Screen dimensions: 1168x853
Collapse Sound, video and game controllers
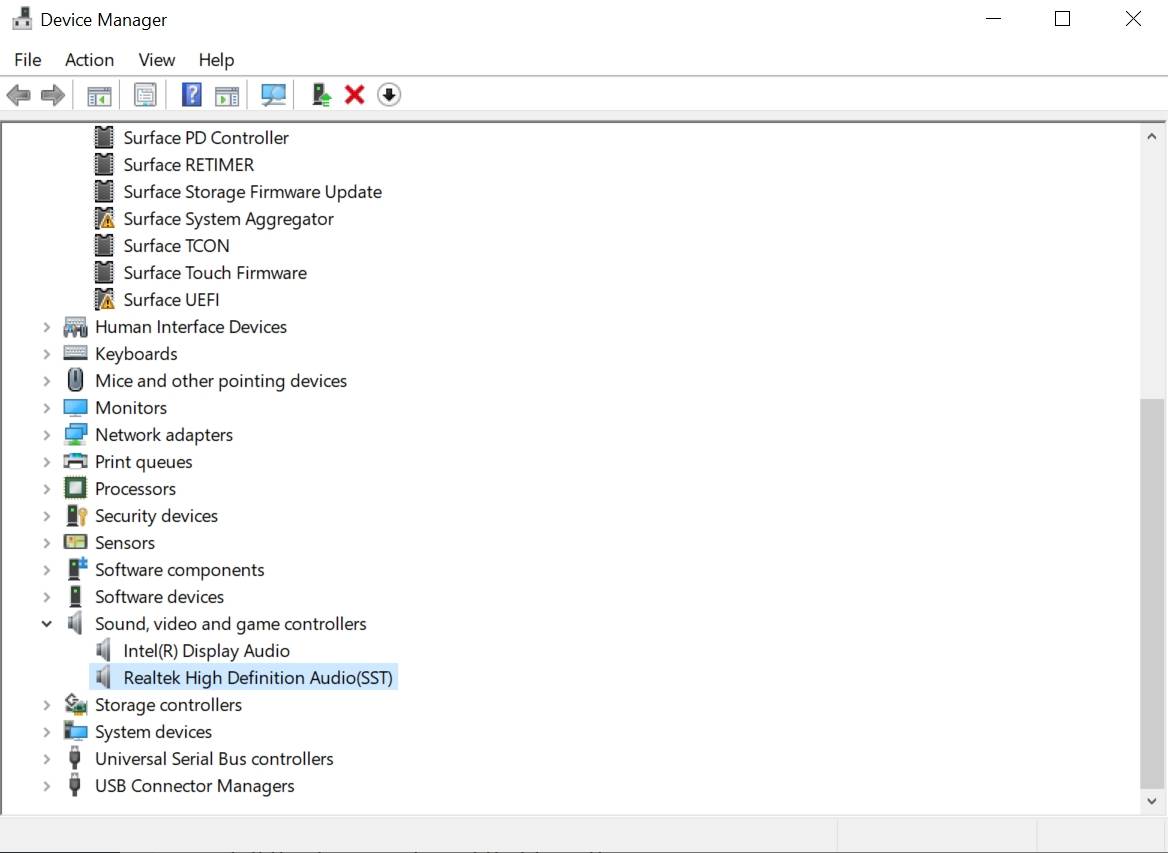pyautogui.click(x=47, y=624)
